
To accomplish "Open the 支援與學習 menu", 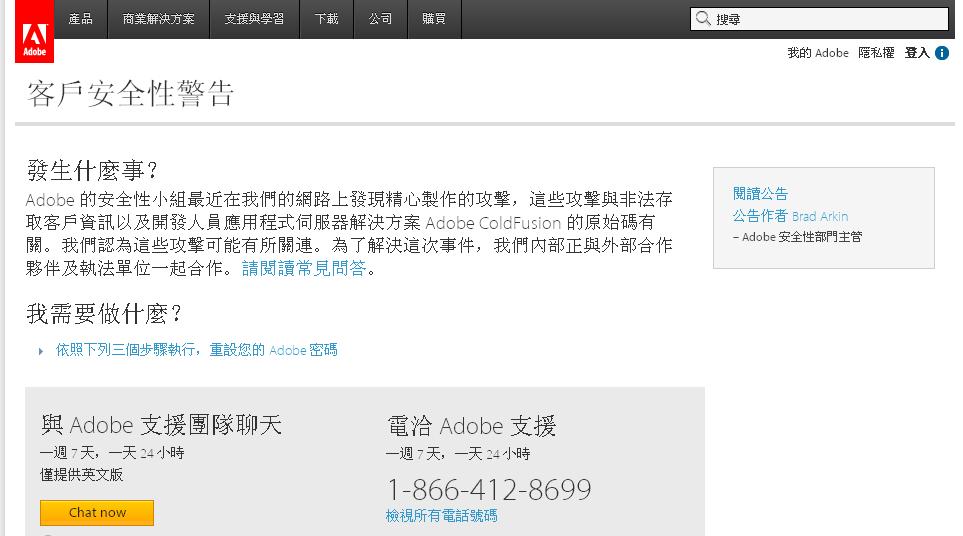I will [254, 19].
